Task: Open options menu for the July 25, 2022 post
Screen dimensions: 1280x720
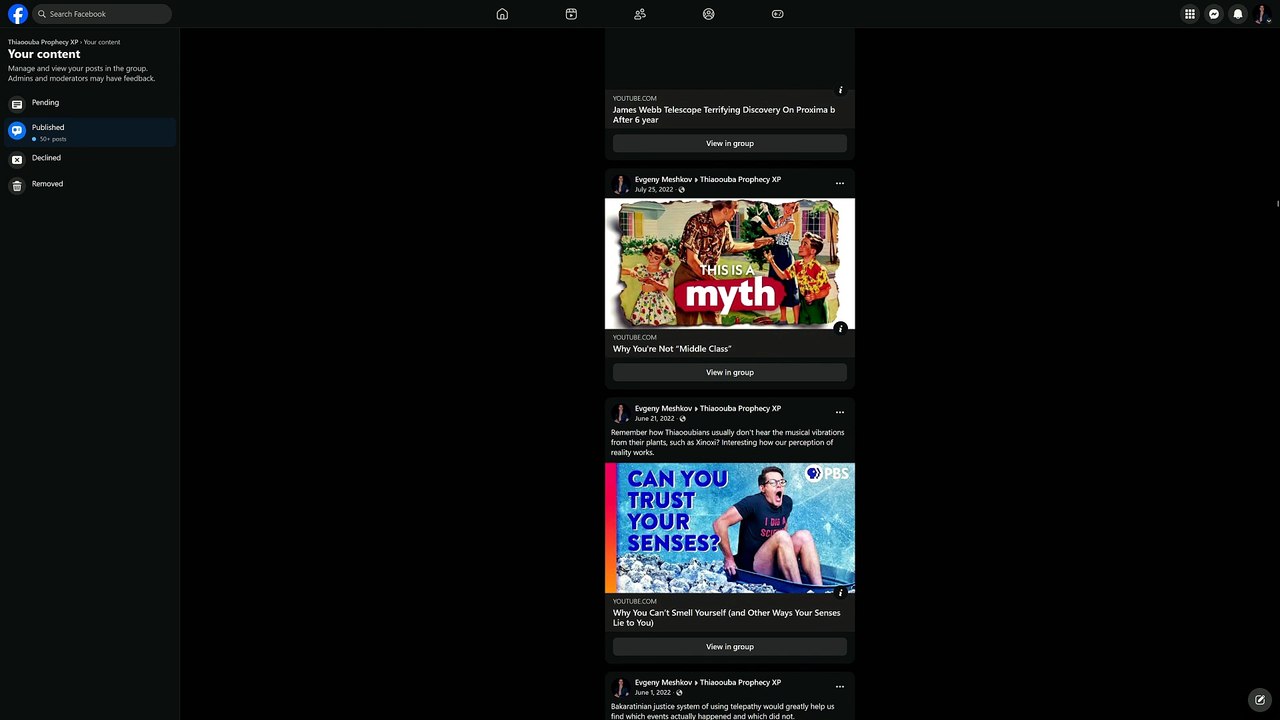Action: tap(839, 183)
